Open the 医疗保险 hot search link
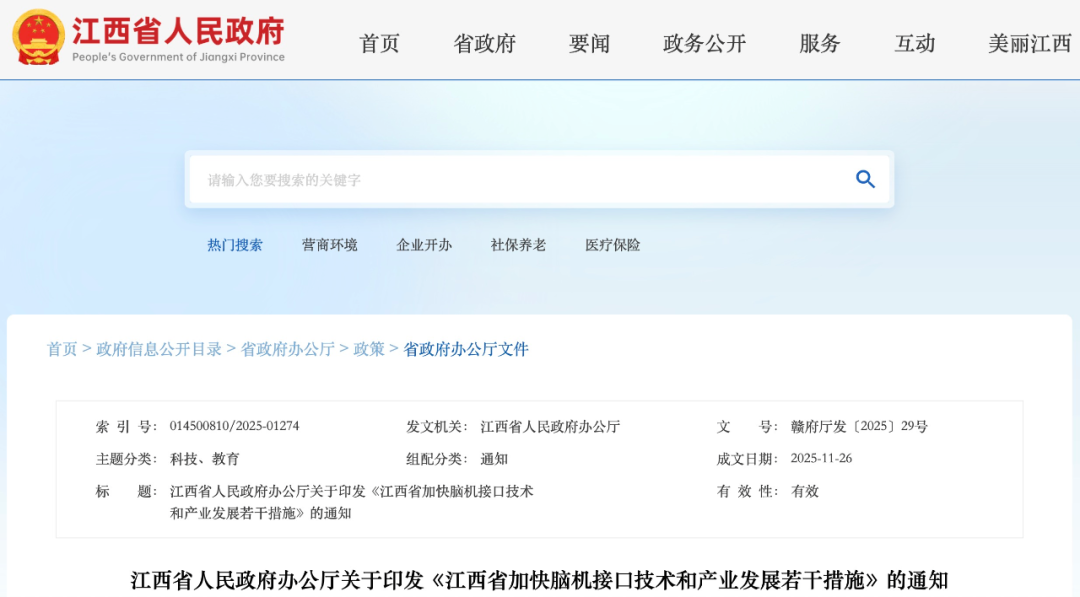The height and width of the screenshot is (597, 1080). click(x=610, y=245)
